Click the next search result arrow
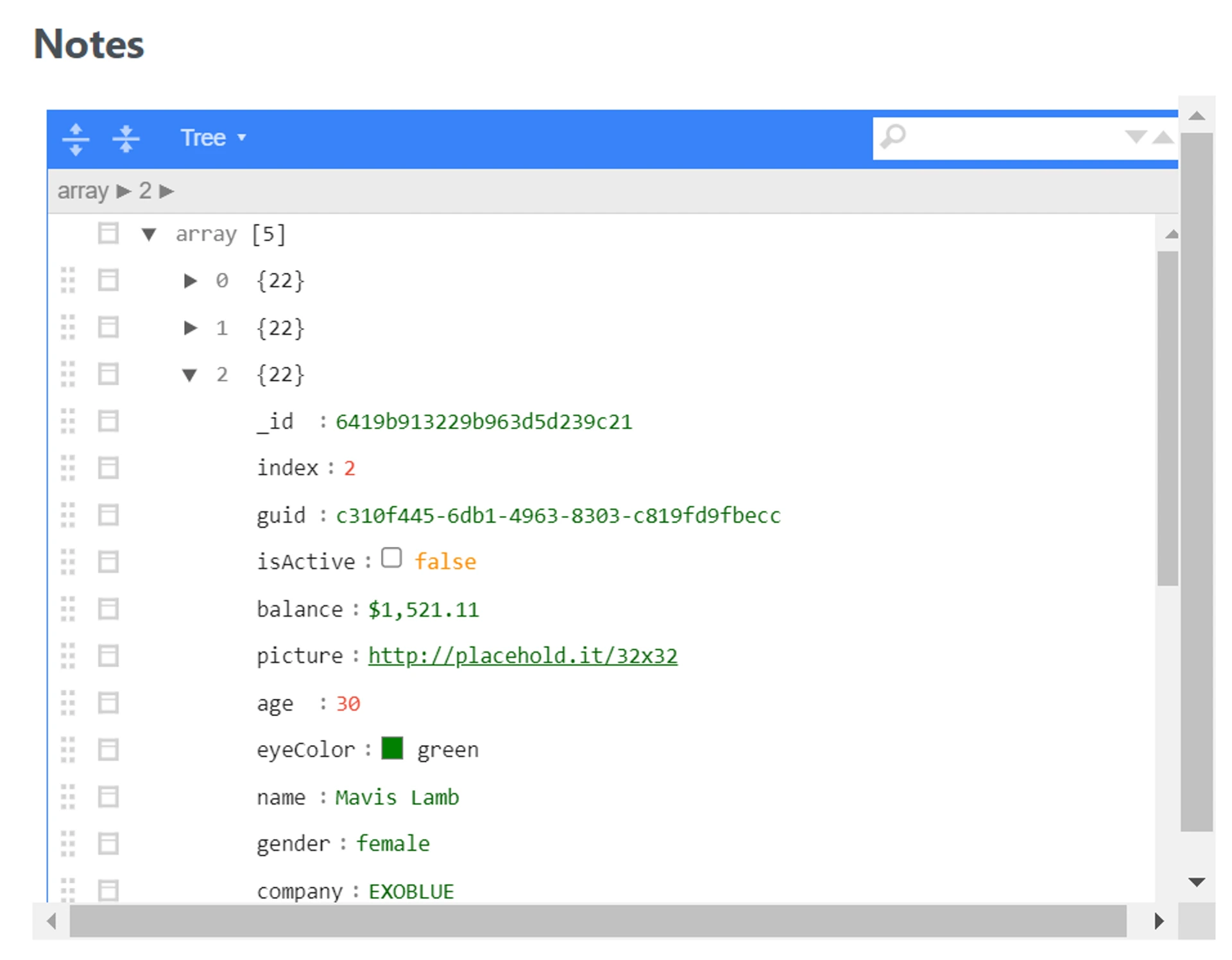 pos(1135,137)
